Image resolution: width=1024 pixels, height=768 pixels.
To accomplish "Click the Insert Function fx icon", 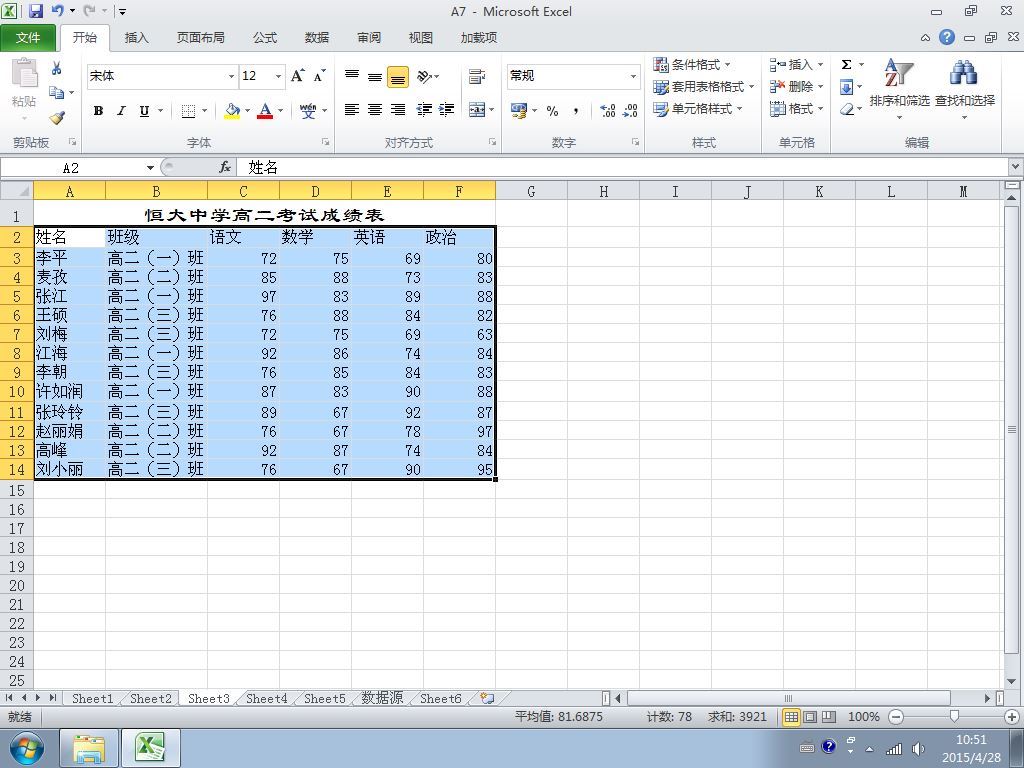I will (x=225, y=168).
